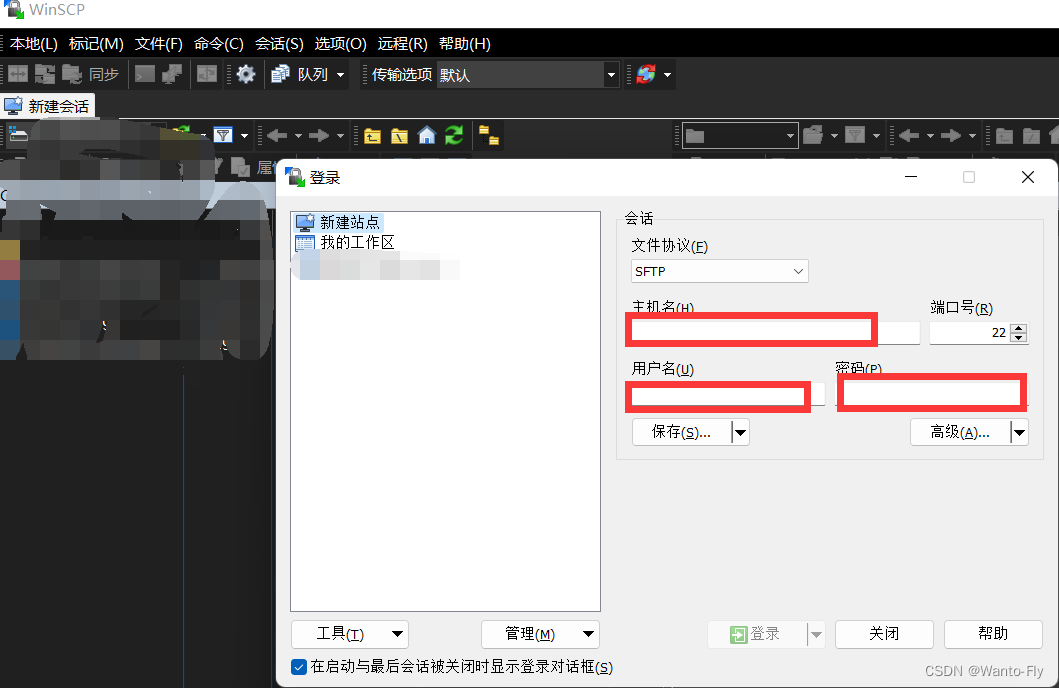Viewport: 1059px width, 688px height.
Task: Open Preferences via the gear icon
Action: pos(246,74)
